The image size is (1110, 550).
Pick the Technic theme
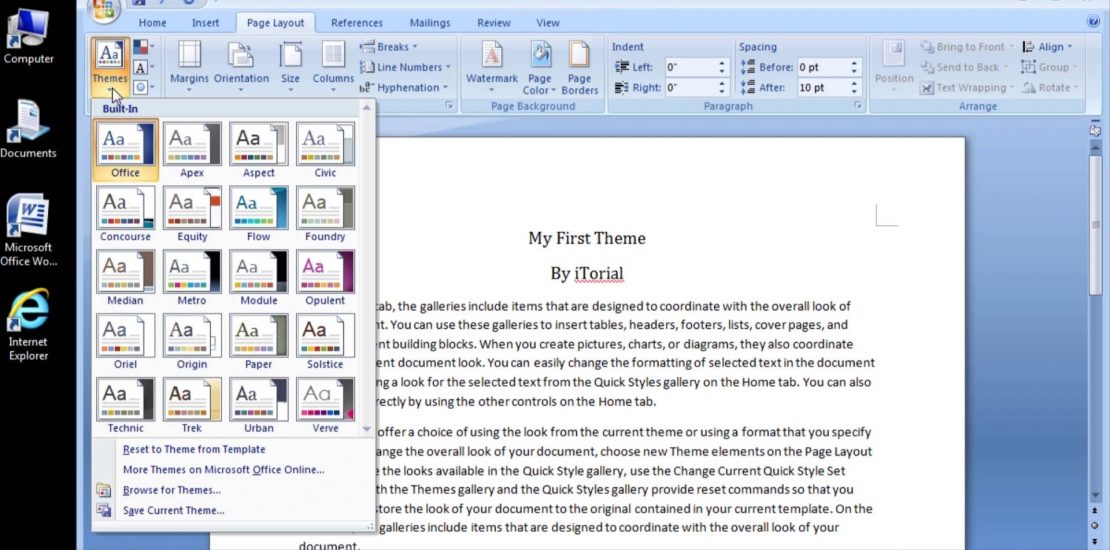pos(125,404)
